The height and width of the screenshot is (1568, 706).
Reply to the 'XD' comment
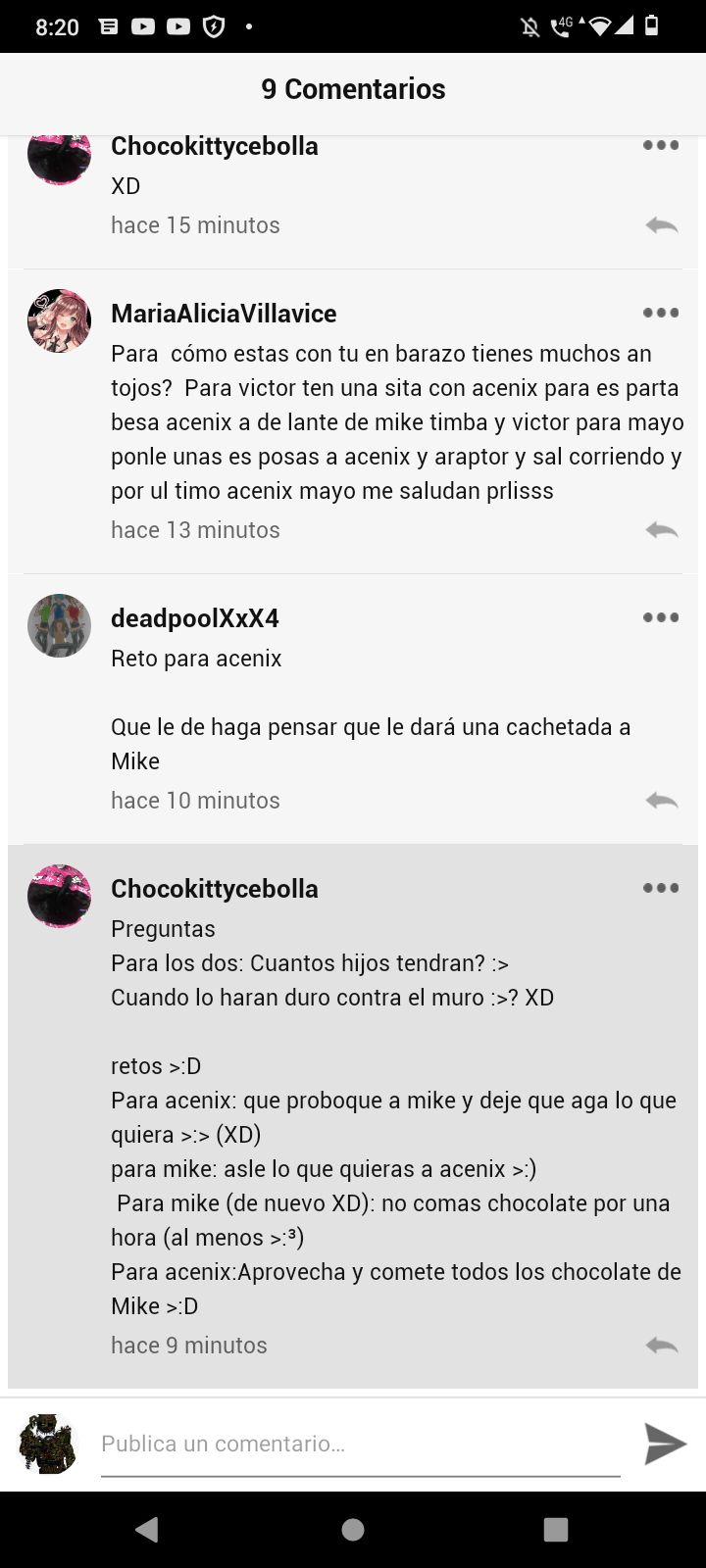[662, 225]
